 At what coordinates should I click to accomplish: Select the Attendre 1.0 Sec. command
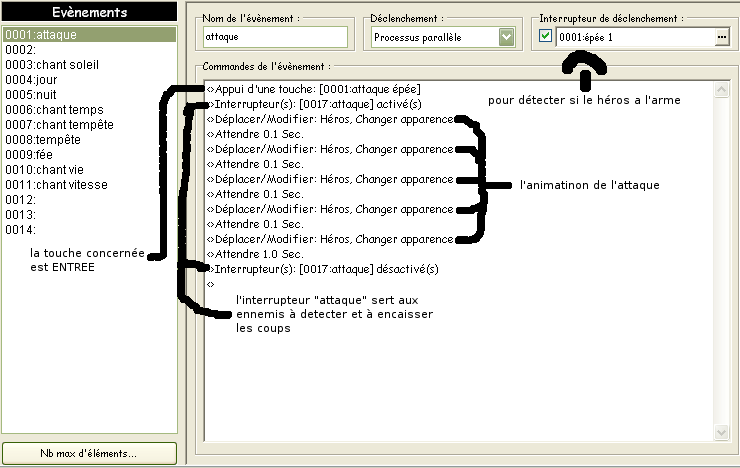[255, 254]
